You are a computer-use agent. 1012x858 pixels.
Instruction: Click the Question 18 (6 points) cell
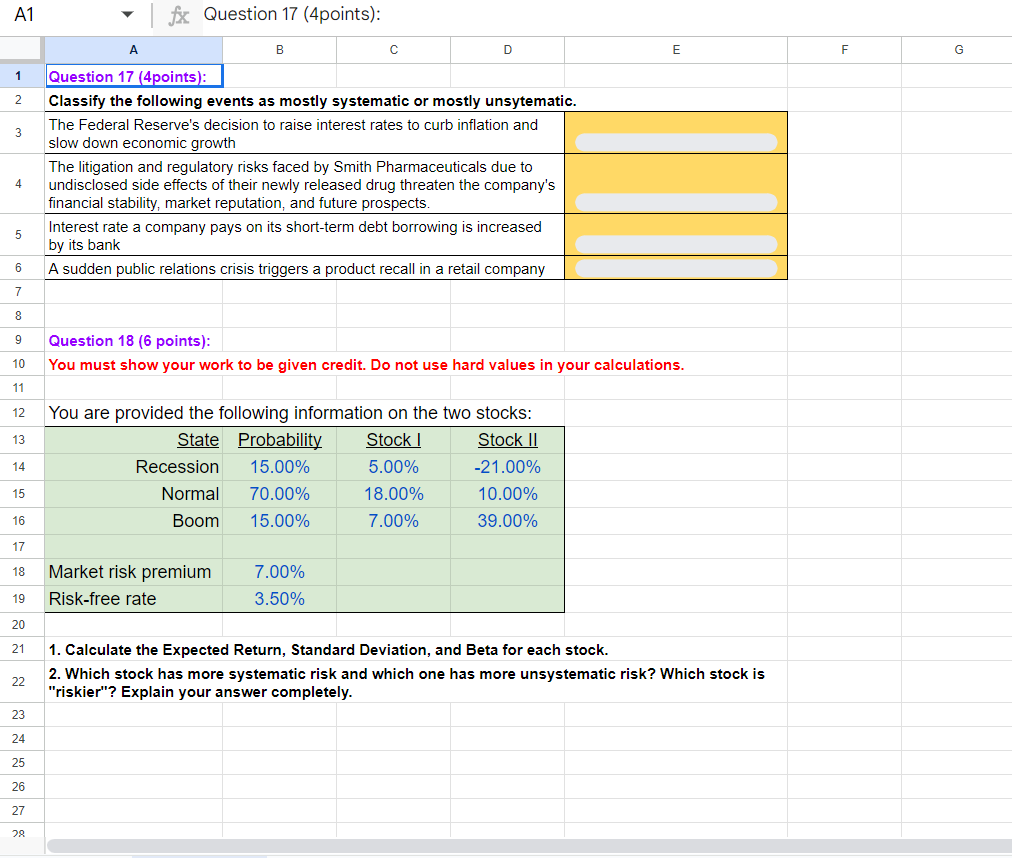(130, 341)
